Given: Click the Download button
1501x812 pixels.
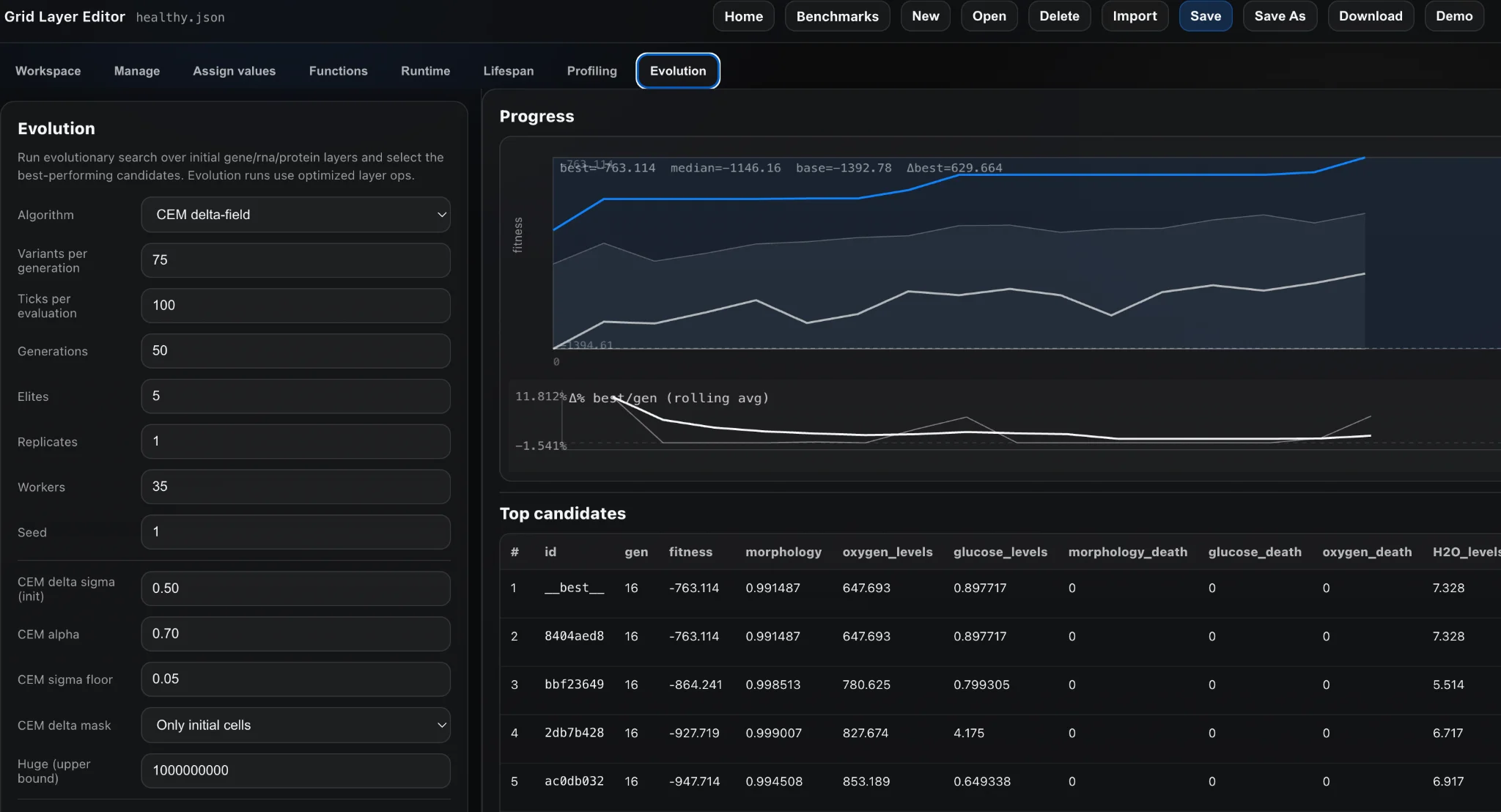Looking at the screenshot, I should [x=1370, y=16].
